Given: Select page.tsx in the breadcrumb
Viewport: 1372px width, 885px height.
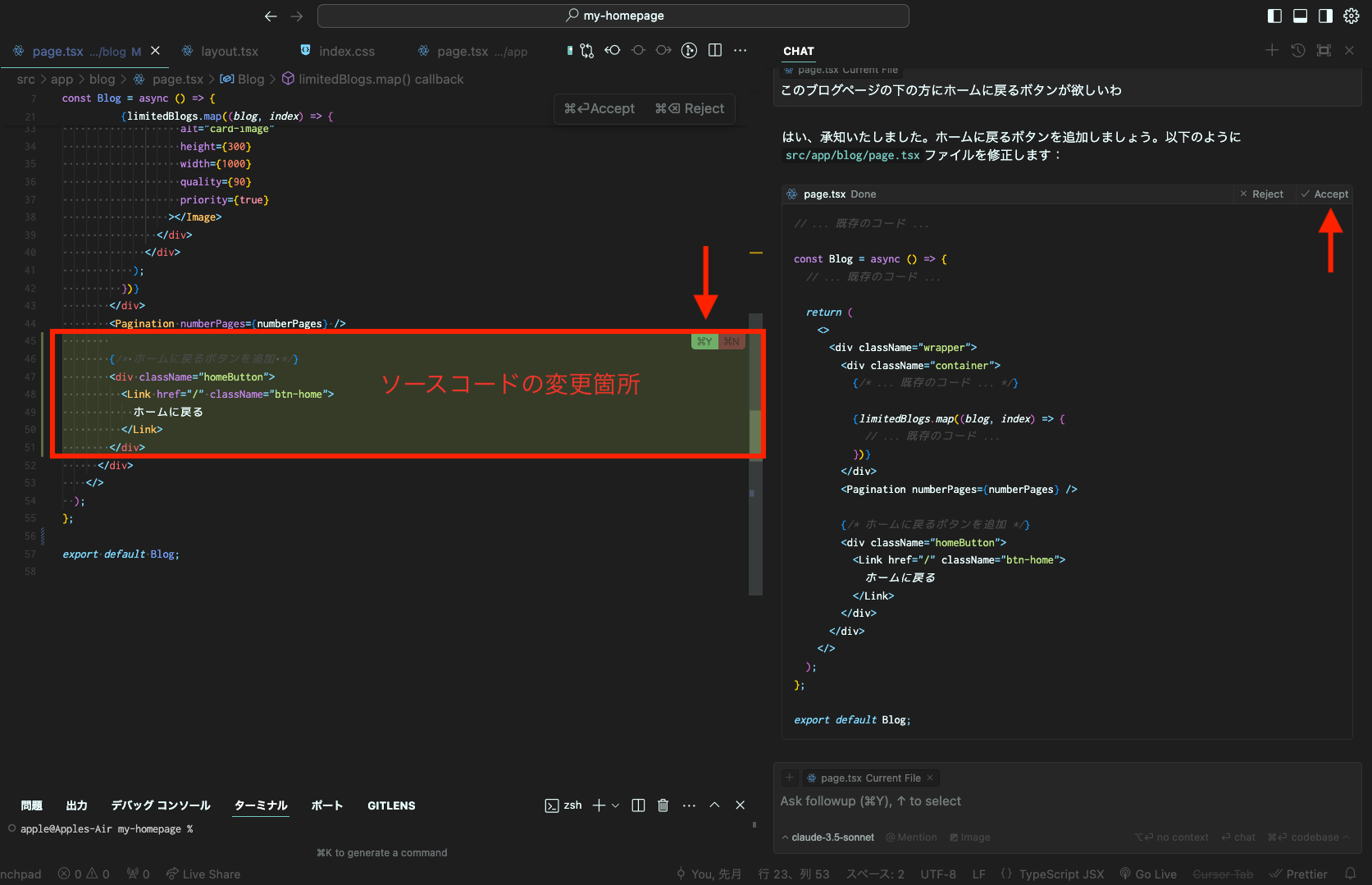Looking at the screenshot, I should (x=168, y=80).
